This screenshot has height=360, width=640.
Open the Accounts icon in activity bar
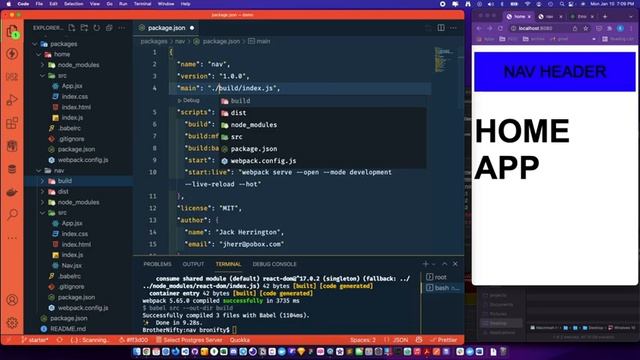(x=12, y=300)
